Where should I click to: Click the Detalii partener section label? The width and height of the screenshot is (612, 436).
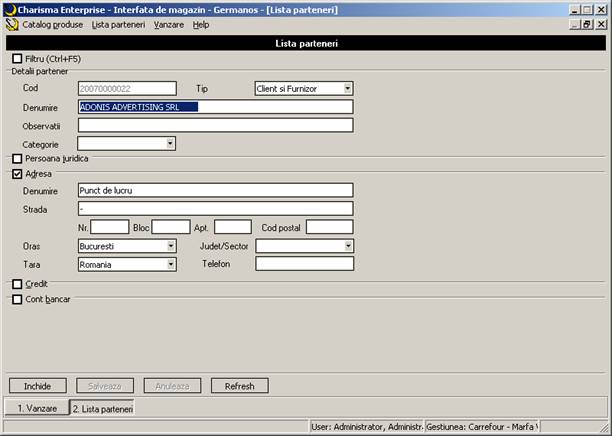[x=40, y=71]
